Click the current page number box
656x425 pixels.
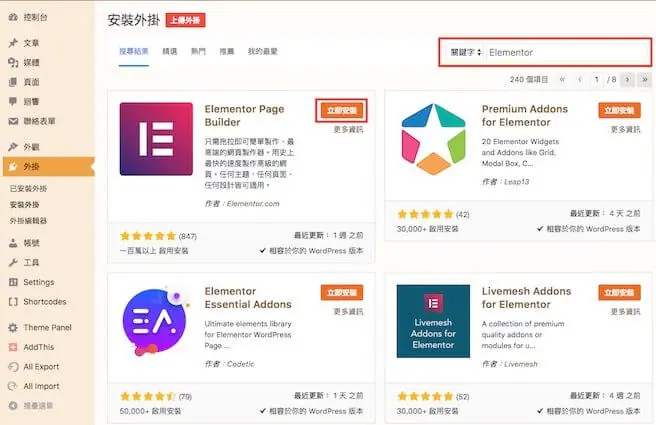[x=597, y=79]
